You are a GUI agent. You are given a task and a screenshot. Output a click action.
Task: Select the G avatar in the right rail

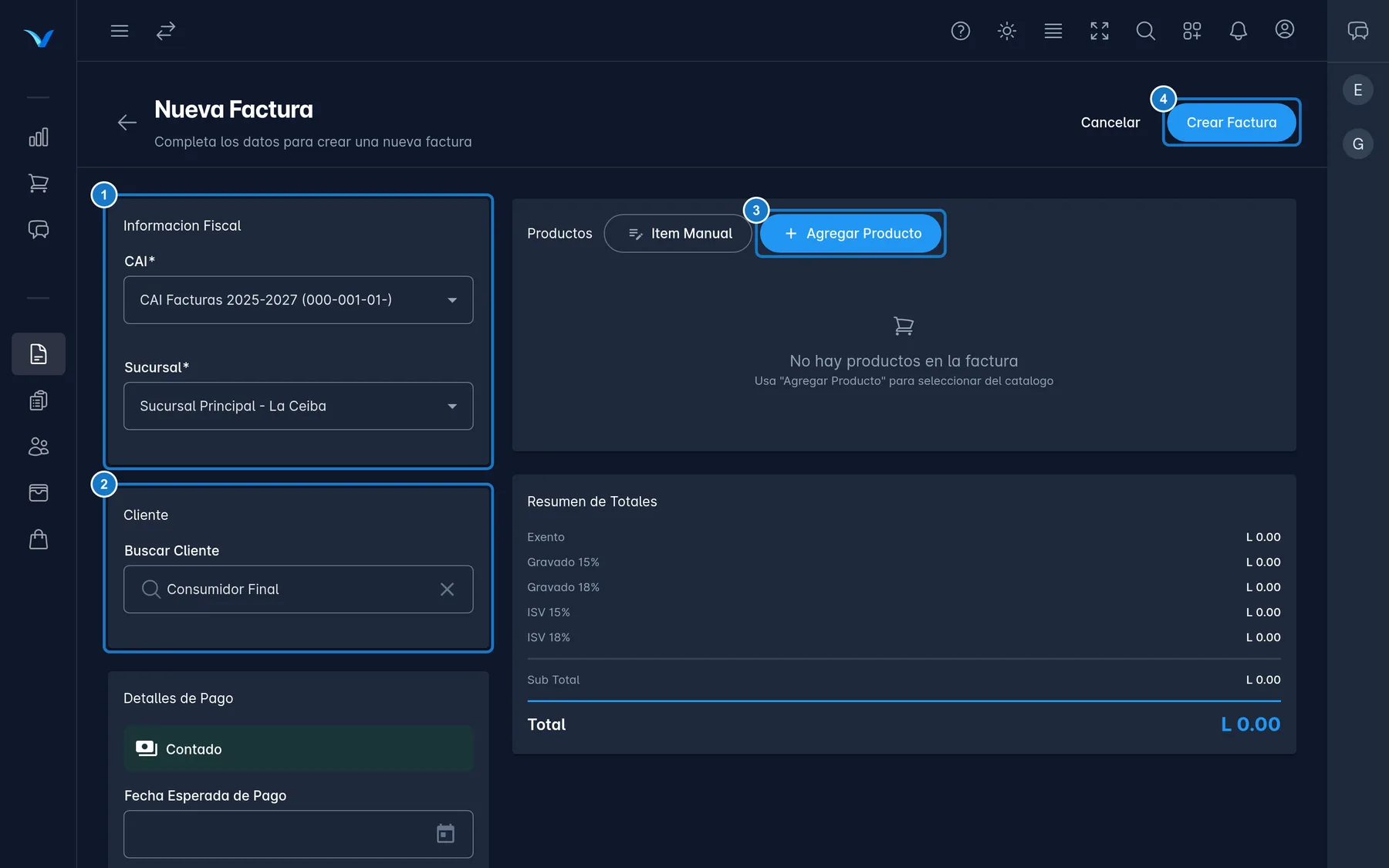[x=1358, y=144]
